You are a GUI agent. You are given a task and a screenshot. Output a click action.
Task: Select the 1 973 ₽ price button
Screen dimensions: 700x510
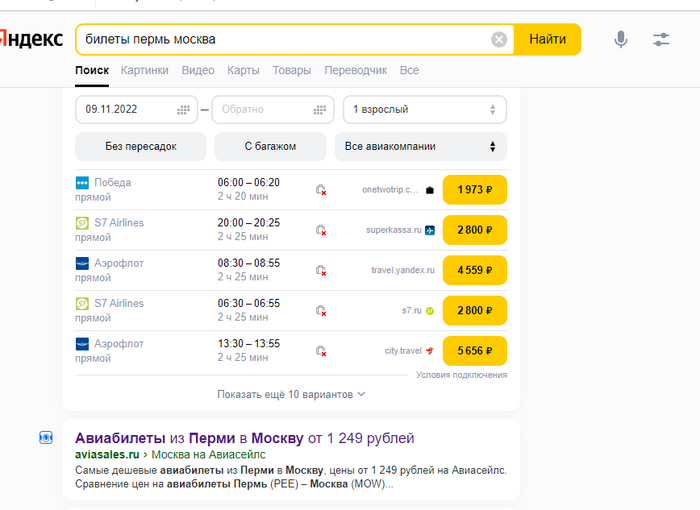click(475, 190)
